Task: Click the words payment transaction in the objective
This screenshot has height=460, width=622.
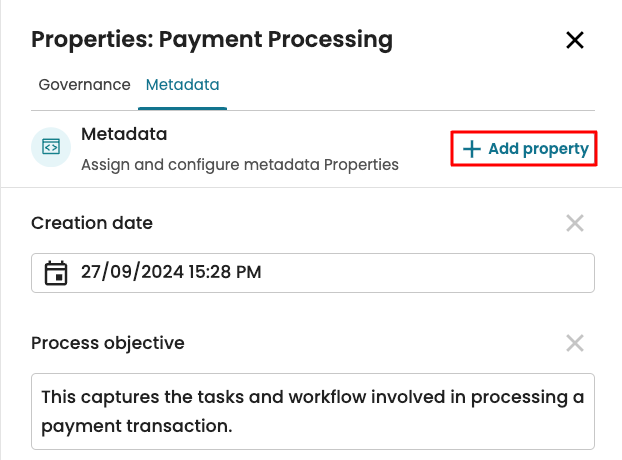Action: 136,427
